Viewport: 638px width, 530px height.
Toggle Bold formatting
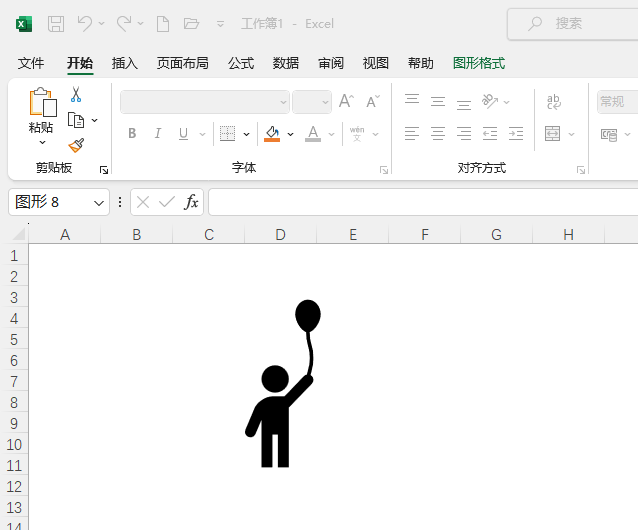pos(132,133)
